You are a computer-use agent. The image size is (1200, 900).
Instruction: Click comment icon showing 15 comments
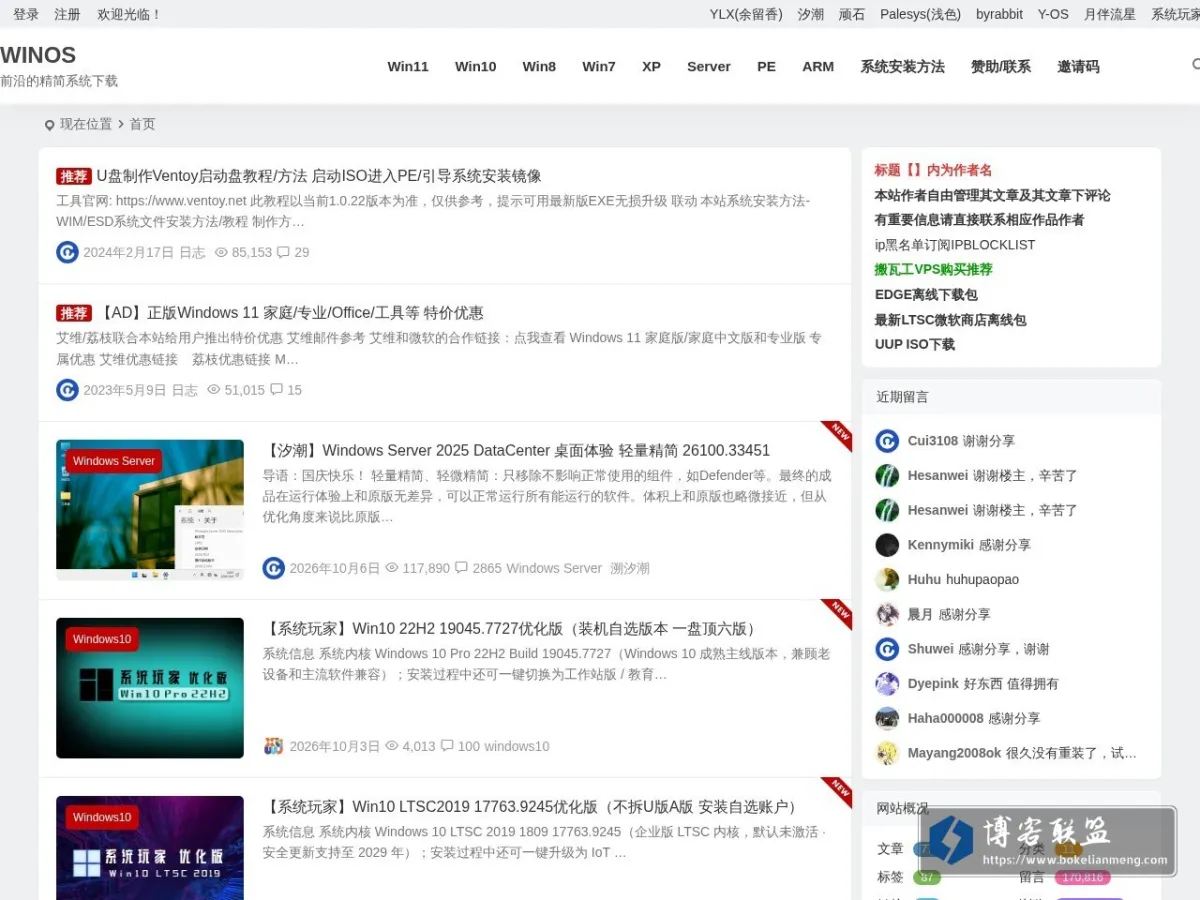pyautogui.click(x=276, y=390)
